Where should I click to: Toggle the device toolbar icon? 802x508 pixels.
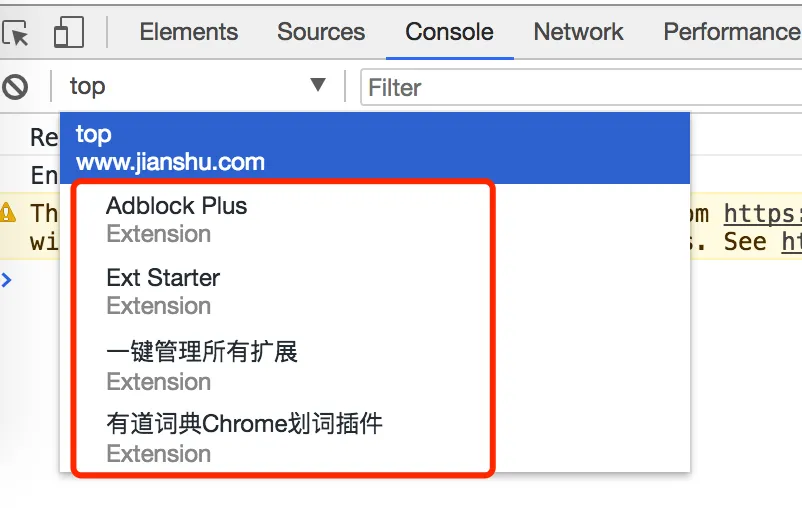[69, 32]
